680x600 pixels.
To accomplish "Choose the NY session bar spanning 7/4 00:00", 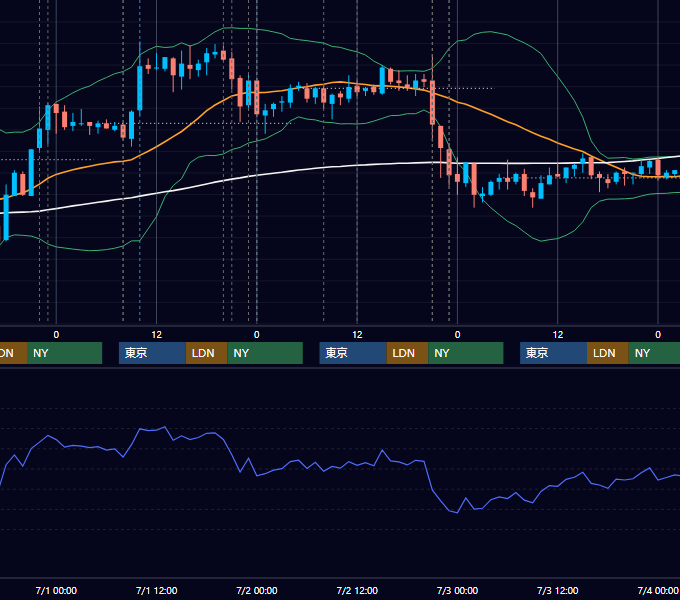I will [x=654, y=353].
